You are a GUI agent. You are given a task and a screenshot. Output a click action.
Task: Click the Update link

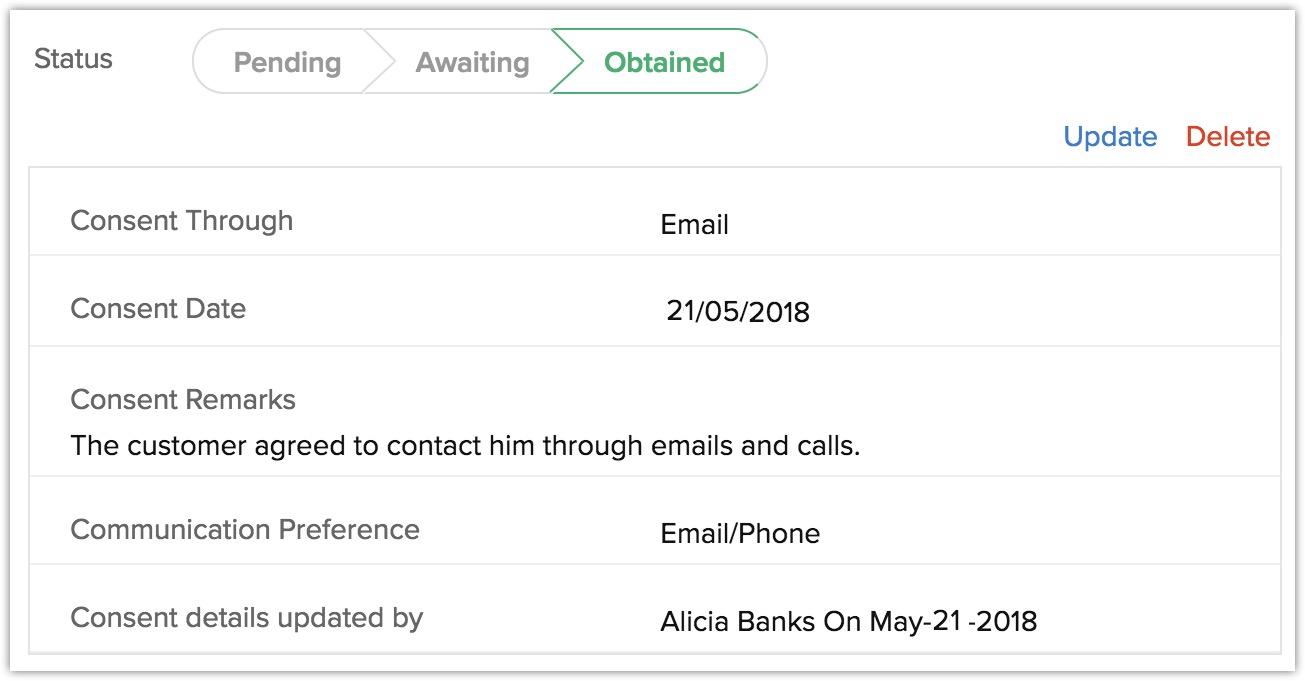point(1110,137)
